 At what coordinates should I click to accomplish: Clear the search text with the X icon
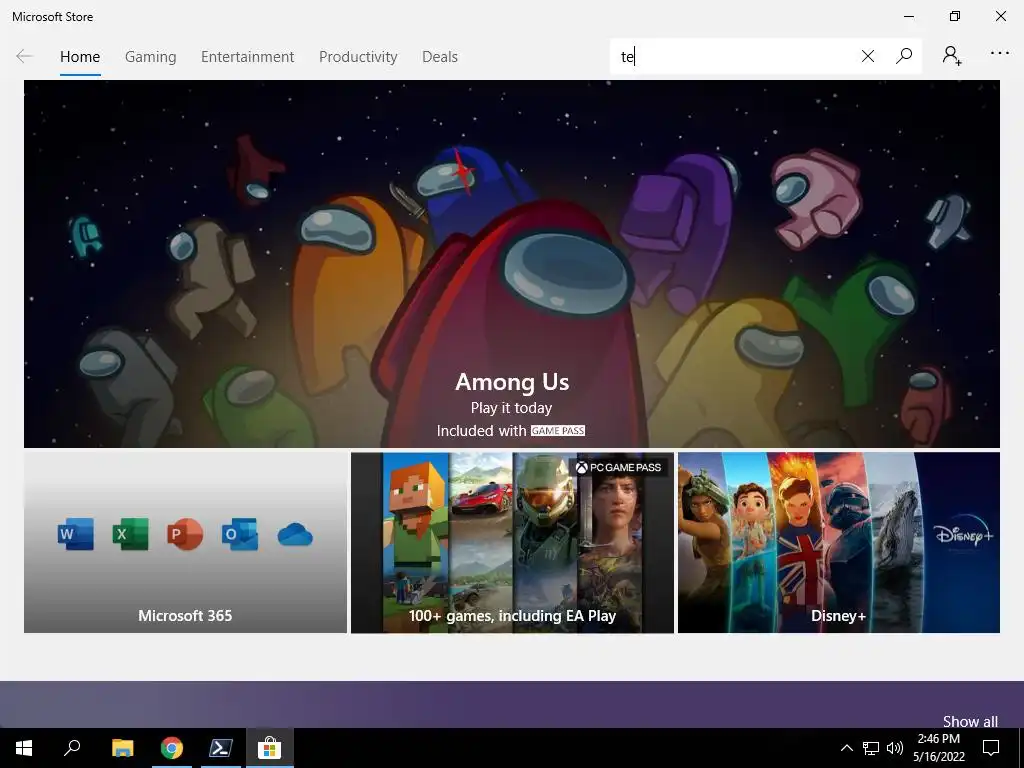pyautogui.click(x=868, y=56)
